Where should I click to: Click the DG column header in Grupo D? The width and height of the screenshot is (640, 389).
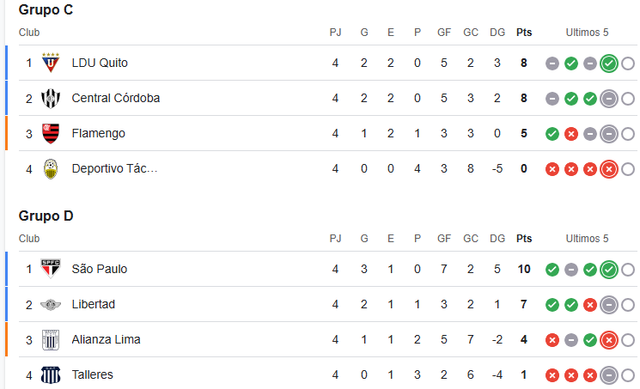[x=497, y=238]
